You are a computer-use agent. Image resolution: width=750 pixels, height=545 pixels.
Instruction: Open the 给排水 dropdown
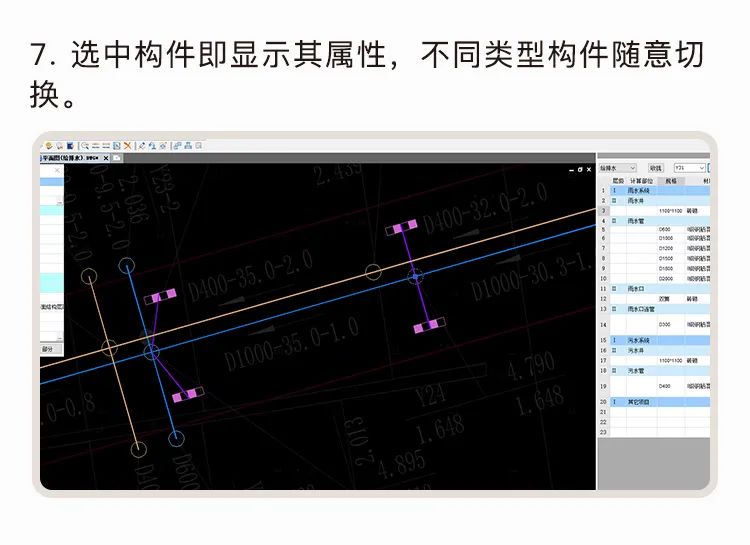tap(617, 168)
